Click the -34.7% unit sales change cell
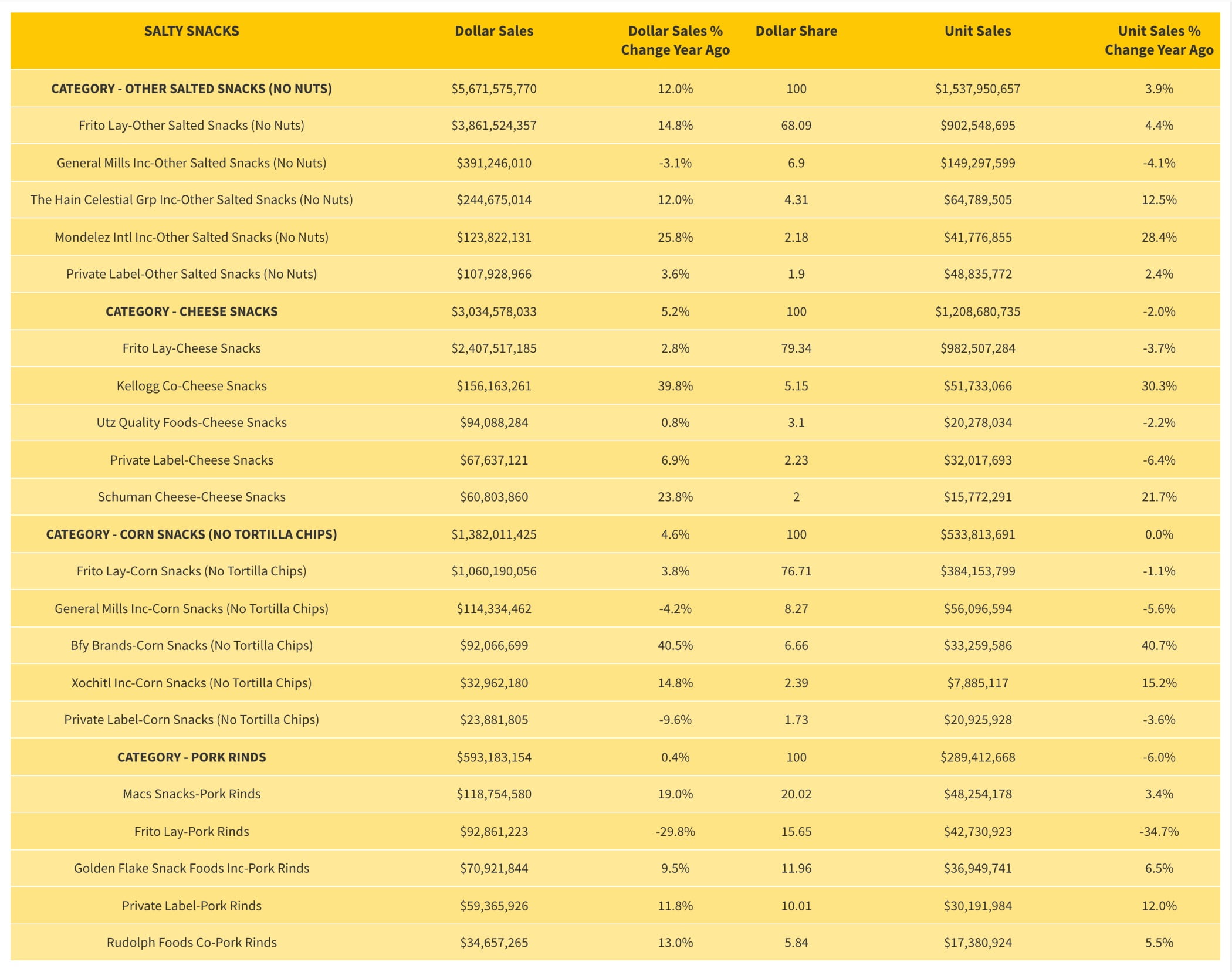Screen dimensions: 1232x972 1159,832
